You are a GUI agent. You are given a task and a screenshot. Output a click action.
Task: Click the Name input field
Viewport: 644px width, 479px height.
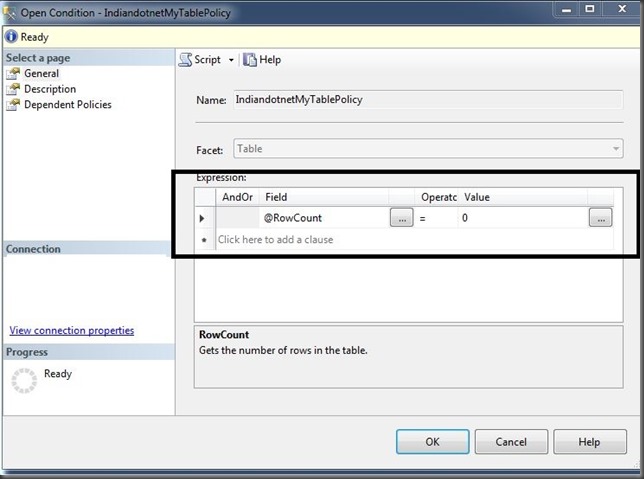point(428,99)
